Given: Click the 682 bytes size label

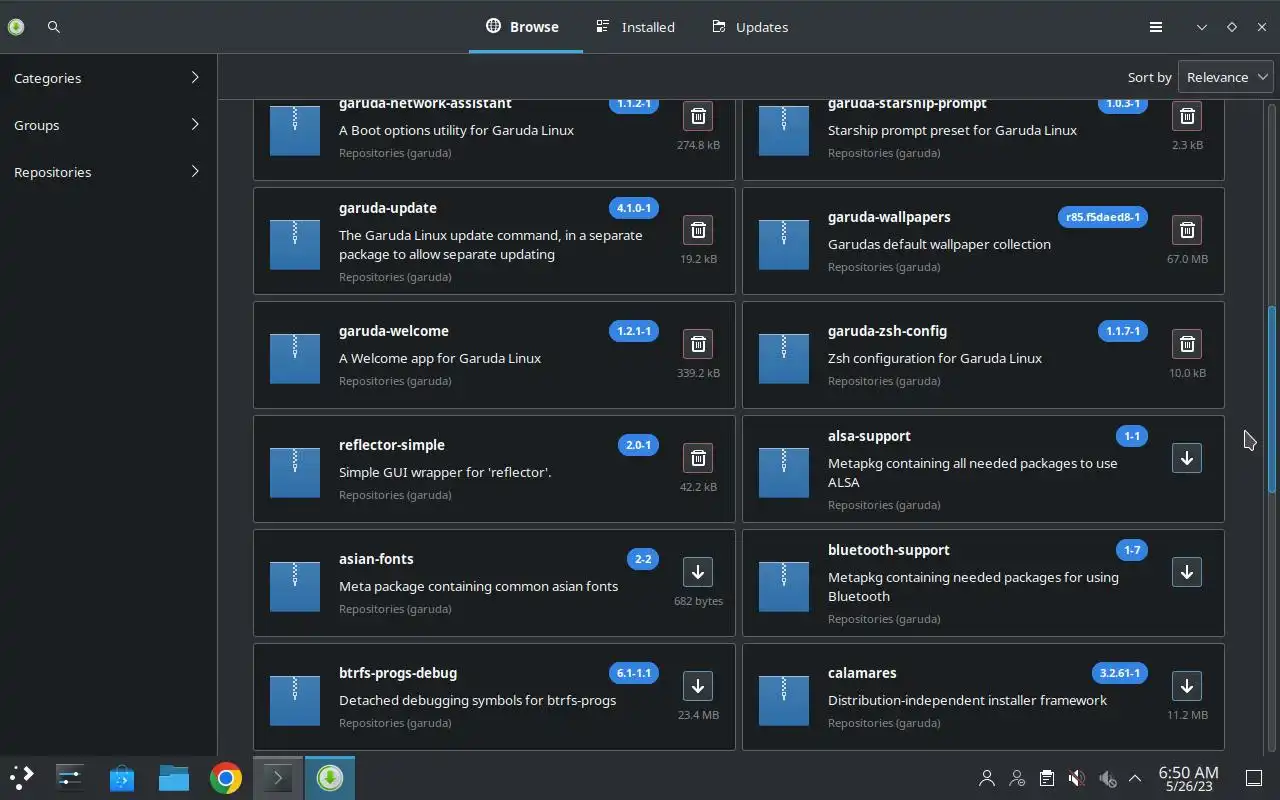Looking at the screenshot, I should tap(698, 601).
